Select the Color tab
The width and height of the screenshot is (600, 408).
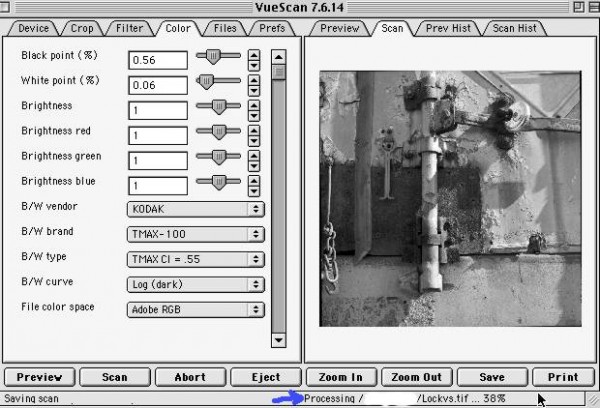coord(178,28)
